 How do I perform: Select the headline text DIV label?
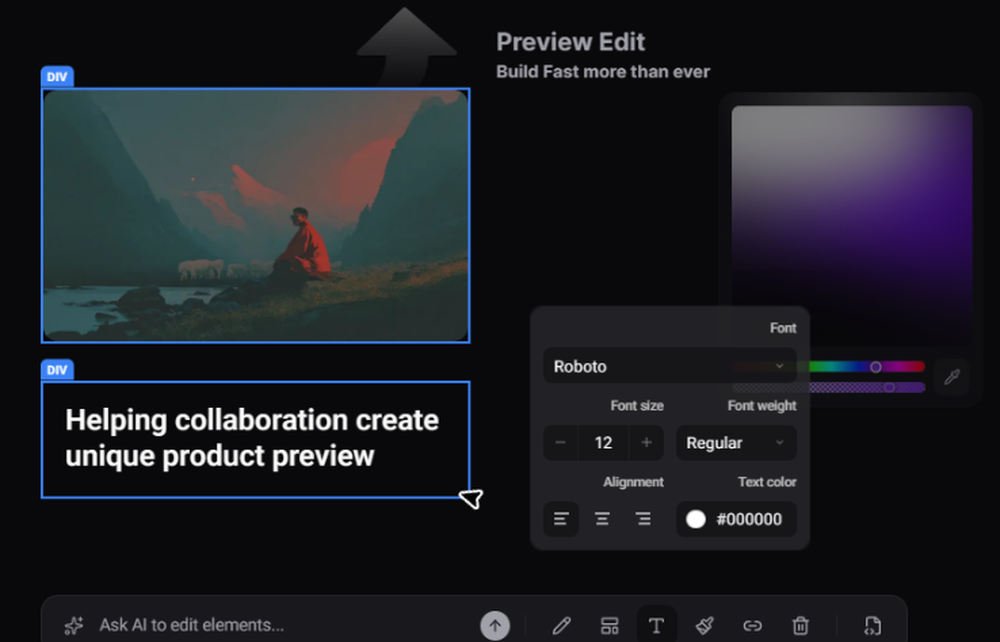click(57, 369)
